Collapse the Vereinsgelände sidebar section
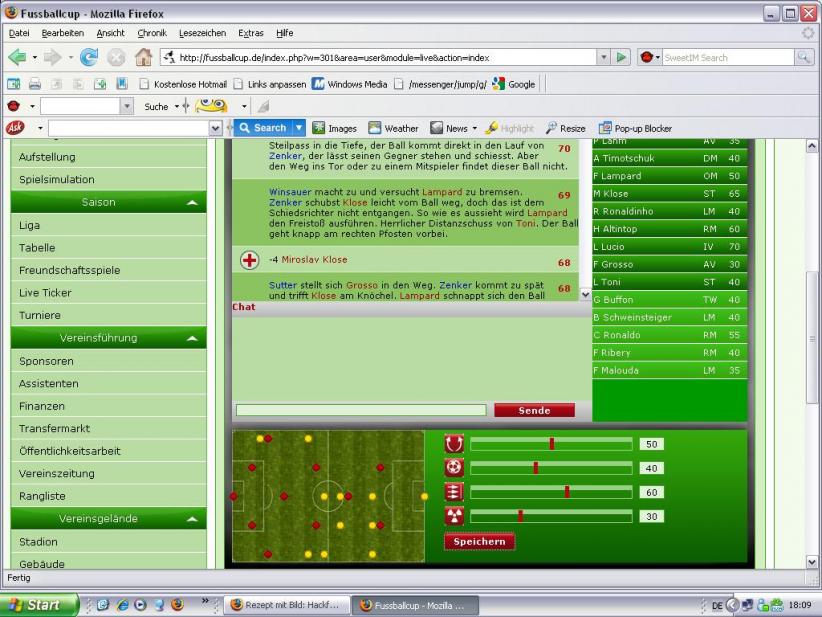 coord(191,519)
